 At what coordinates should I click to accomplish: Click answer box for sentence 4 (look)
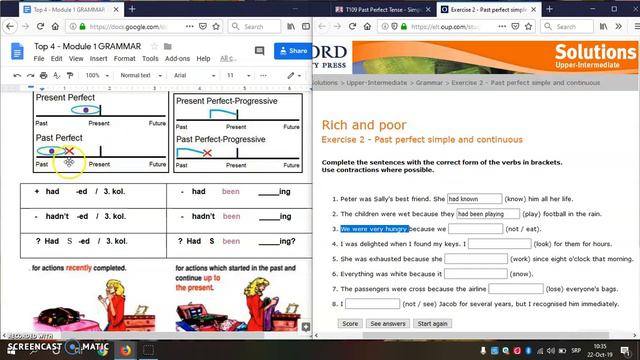pyautogui.click(x=500, y=244)
